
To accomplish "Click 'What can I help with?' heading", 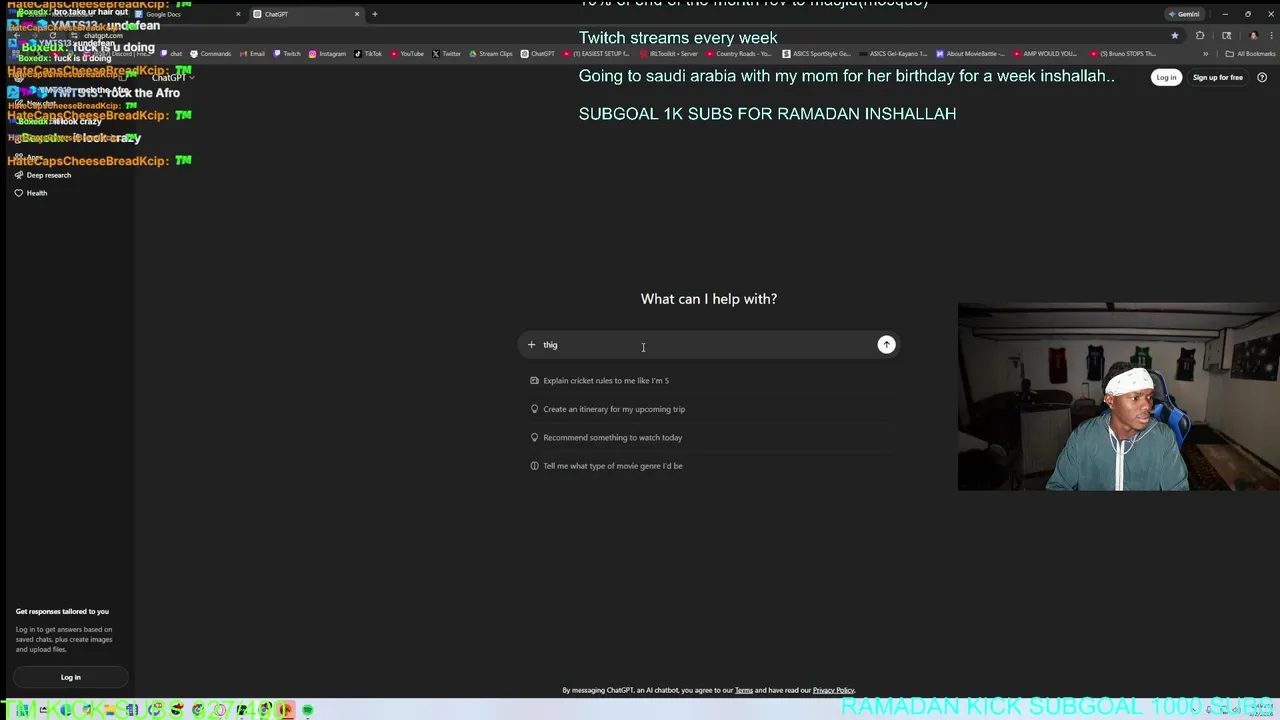I will point(708,299).
